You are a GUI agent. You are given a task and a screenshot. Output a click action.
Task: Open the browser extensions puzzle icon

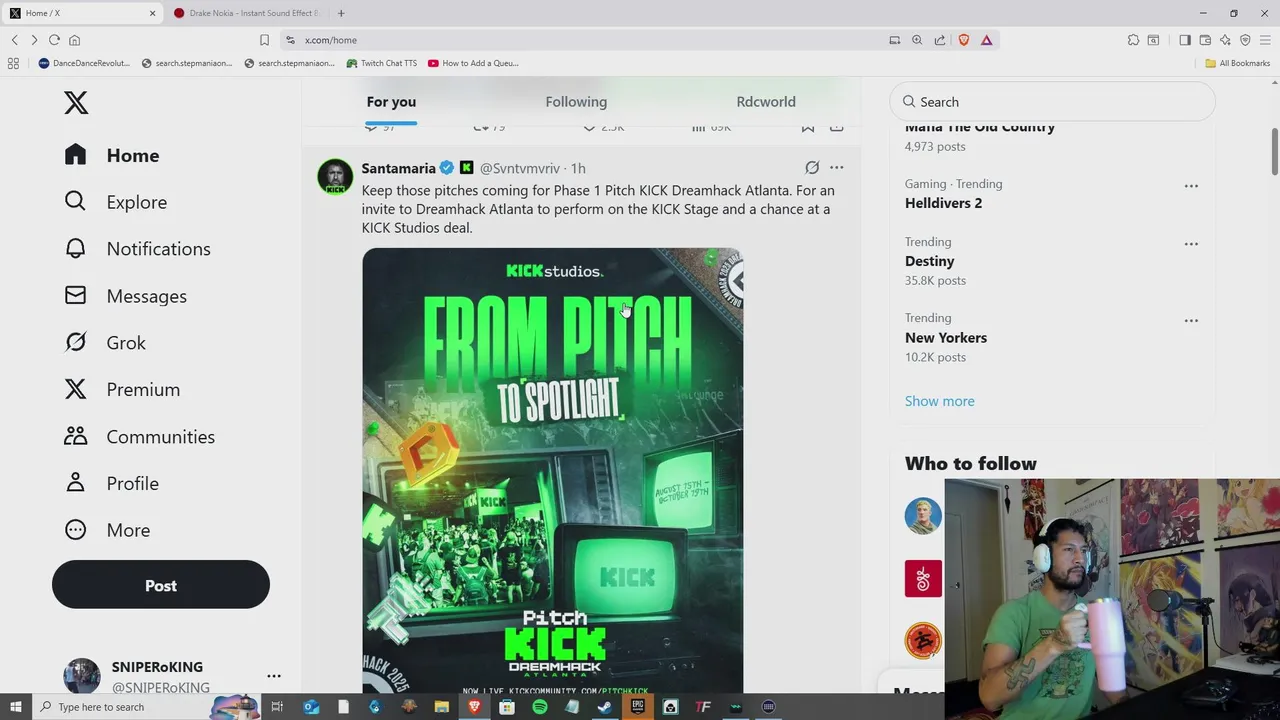[1133, 40]
